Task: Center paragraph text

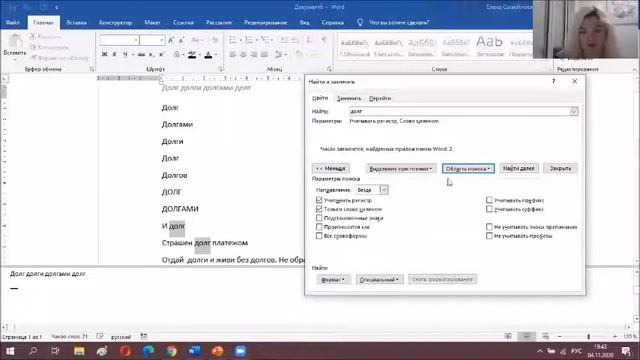Action: 243,55
